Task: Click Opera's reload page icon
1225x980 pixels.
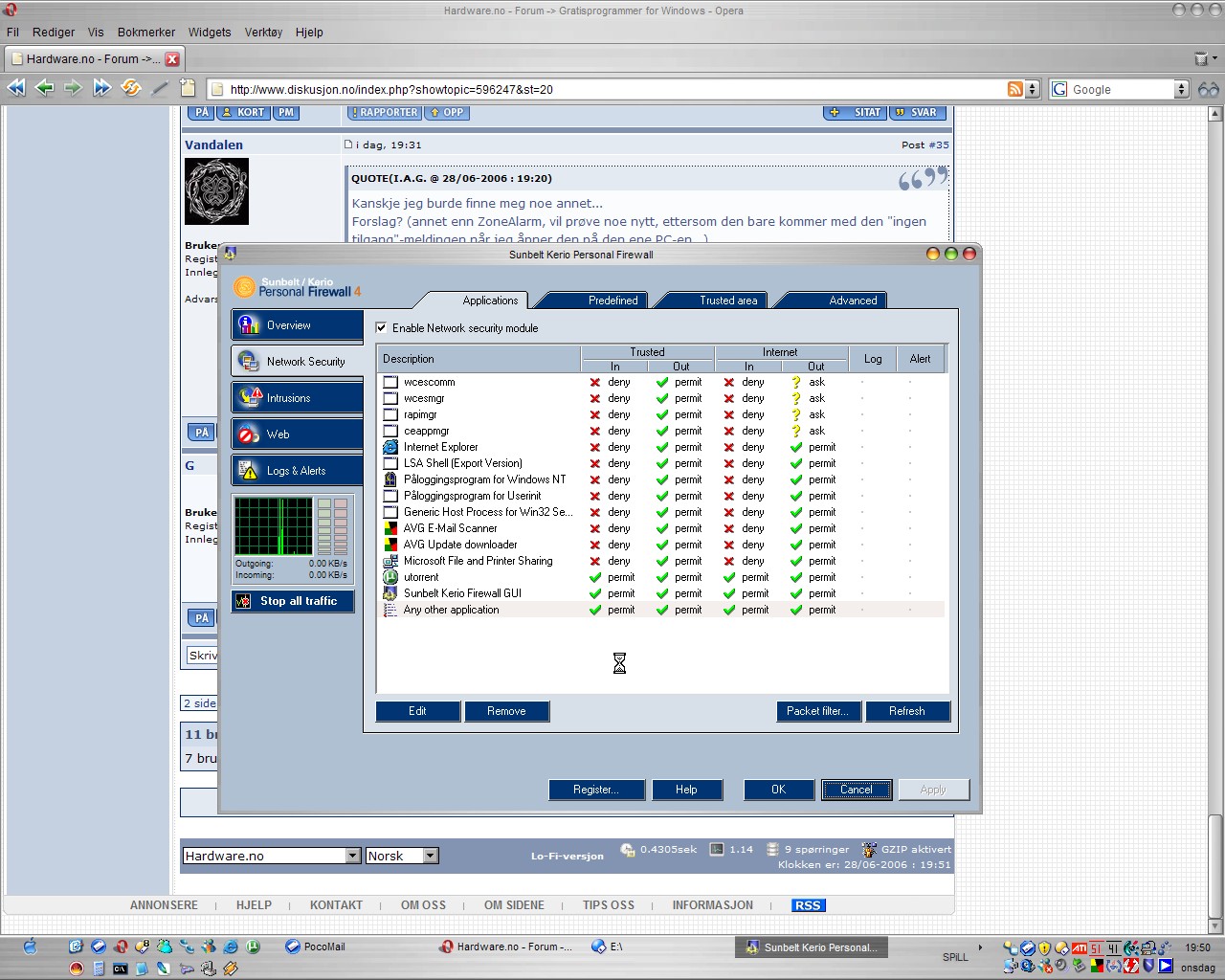Action: tap(131, 88)
